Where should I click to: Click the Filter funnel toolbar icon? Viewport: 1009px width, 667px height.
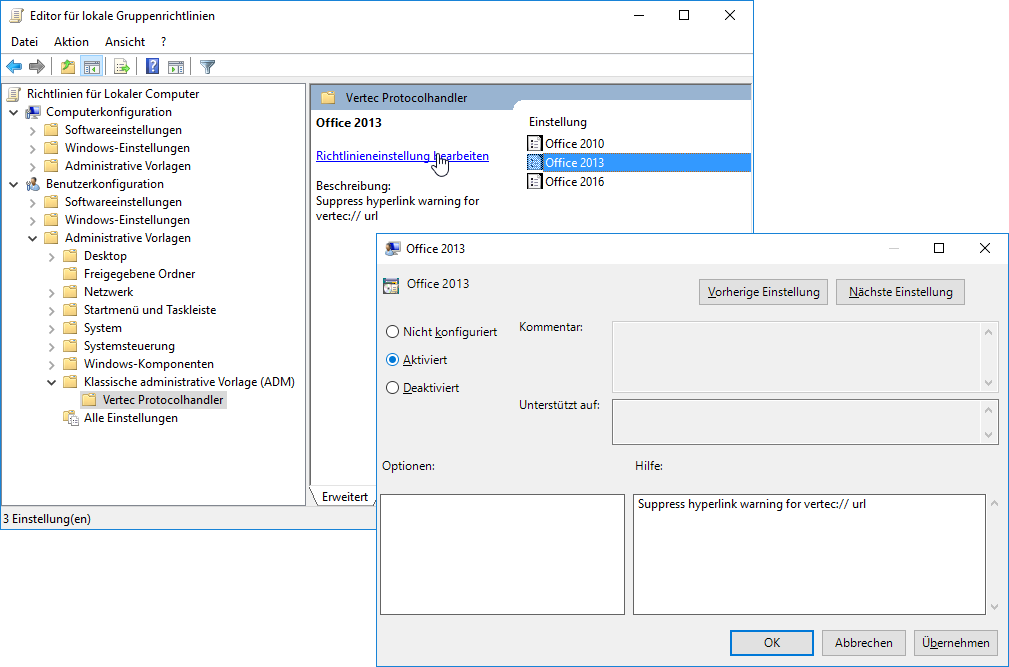pos(207,67)
